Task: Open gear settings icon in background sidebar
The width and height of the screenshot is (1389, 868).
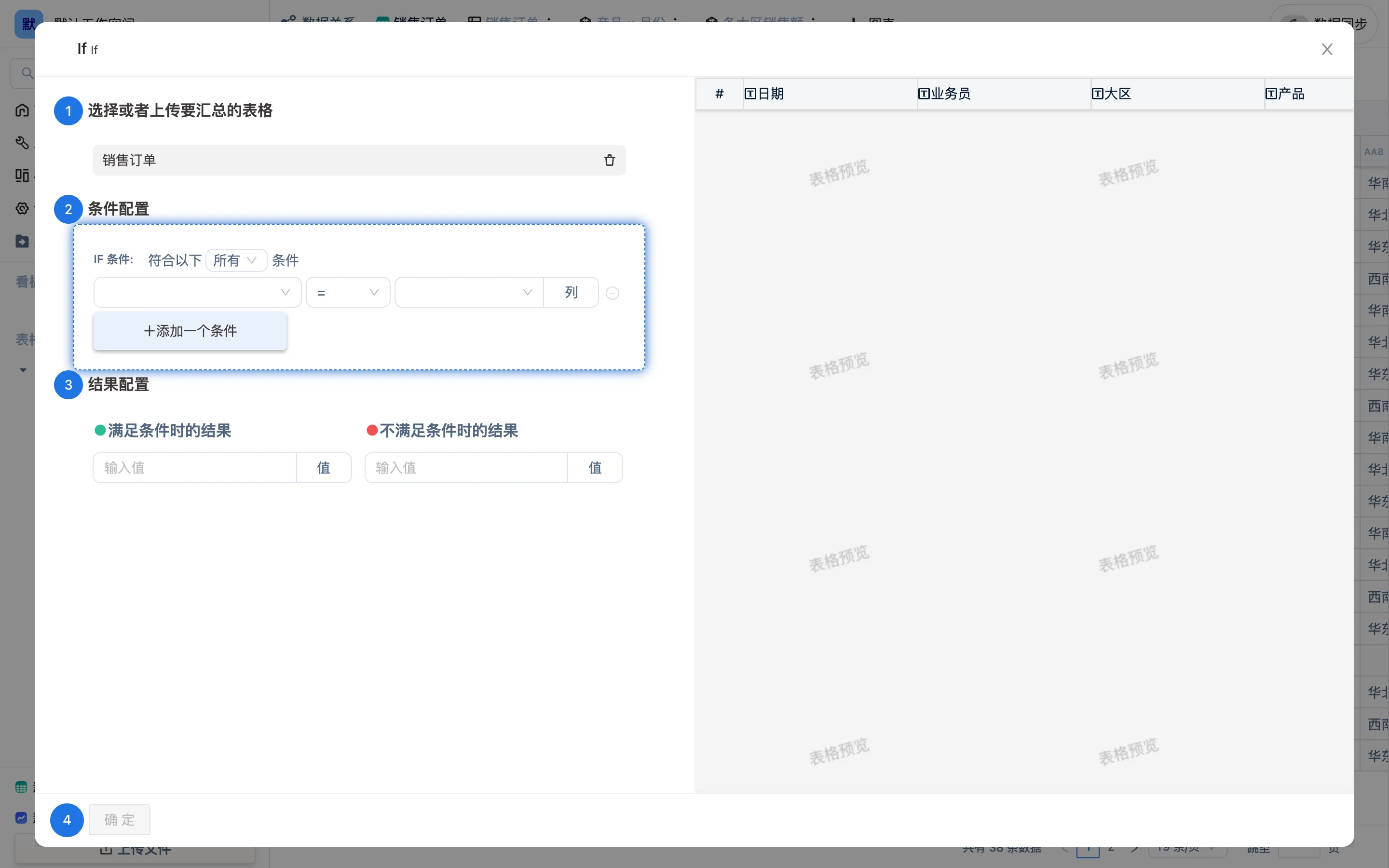Action: pyautogui.click(x=22, y=208)
